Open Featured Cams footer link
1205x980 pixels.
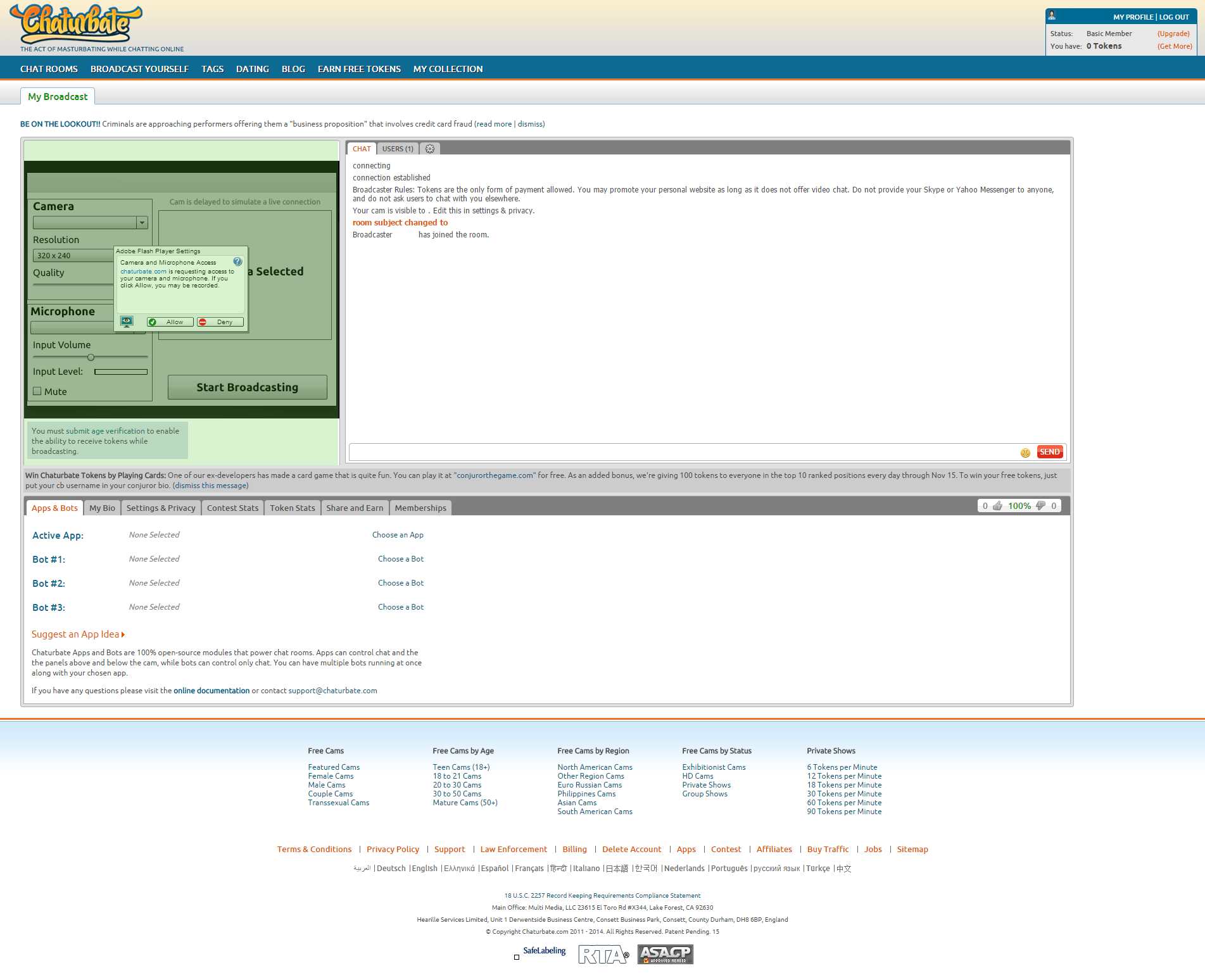[x=334, y=767]
